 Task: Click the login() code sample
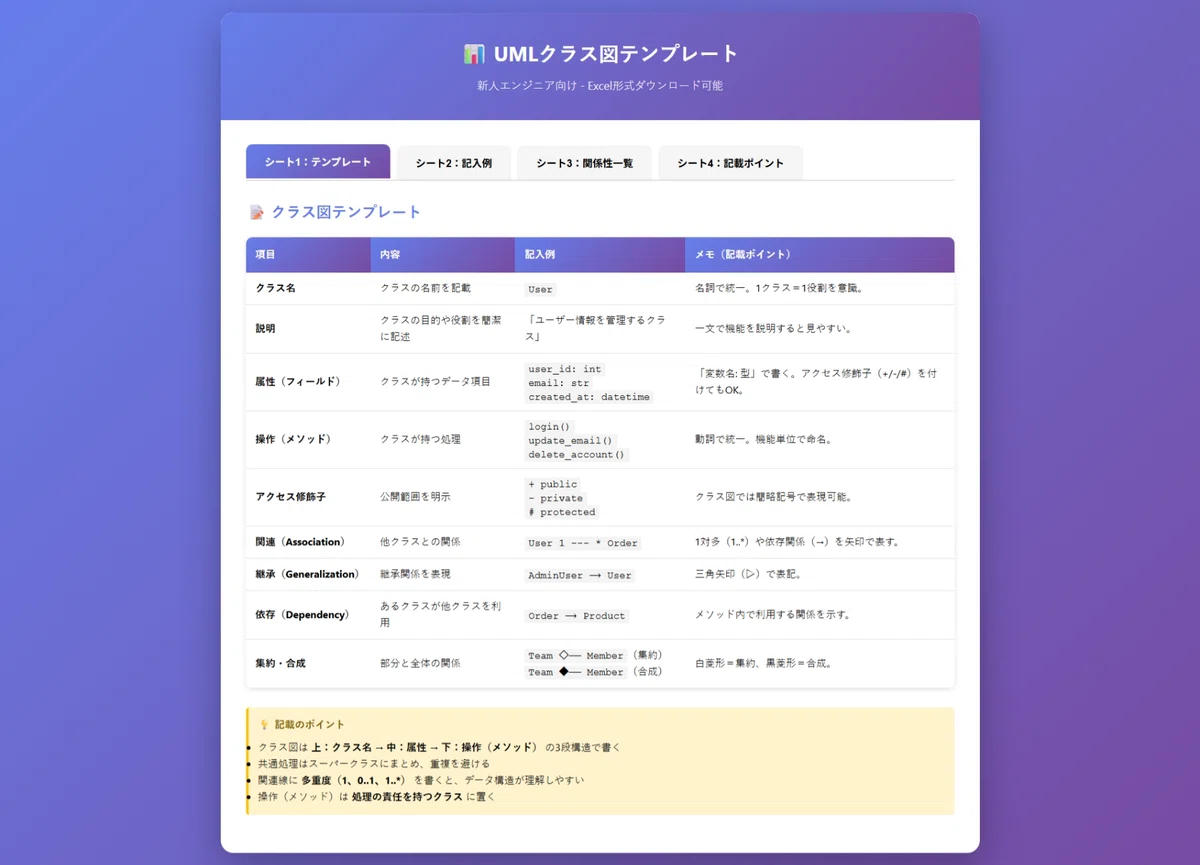[x=550, y=426]
